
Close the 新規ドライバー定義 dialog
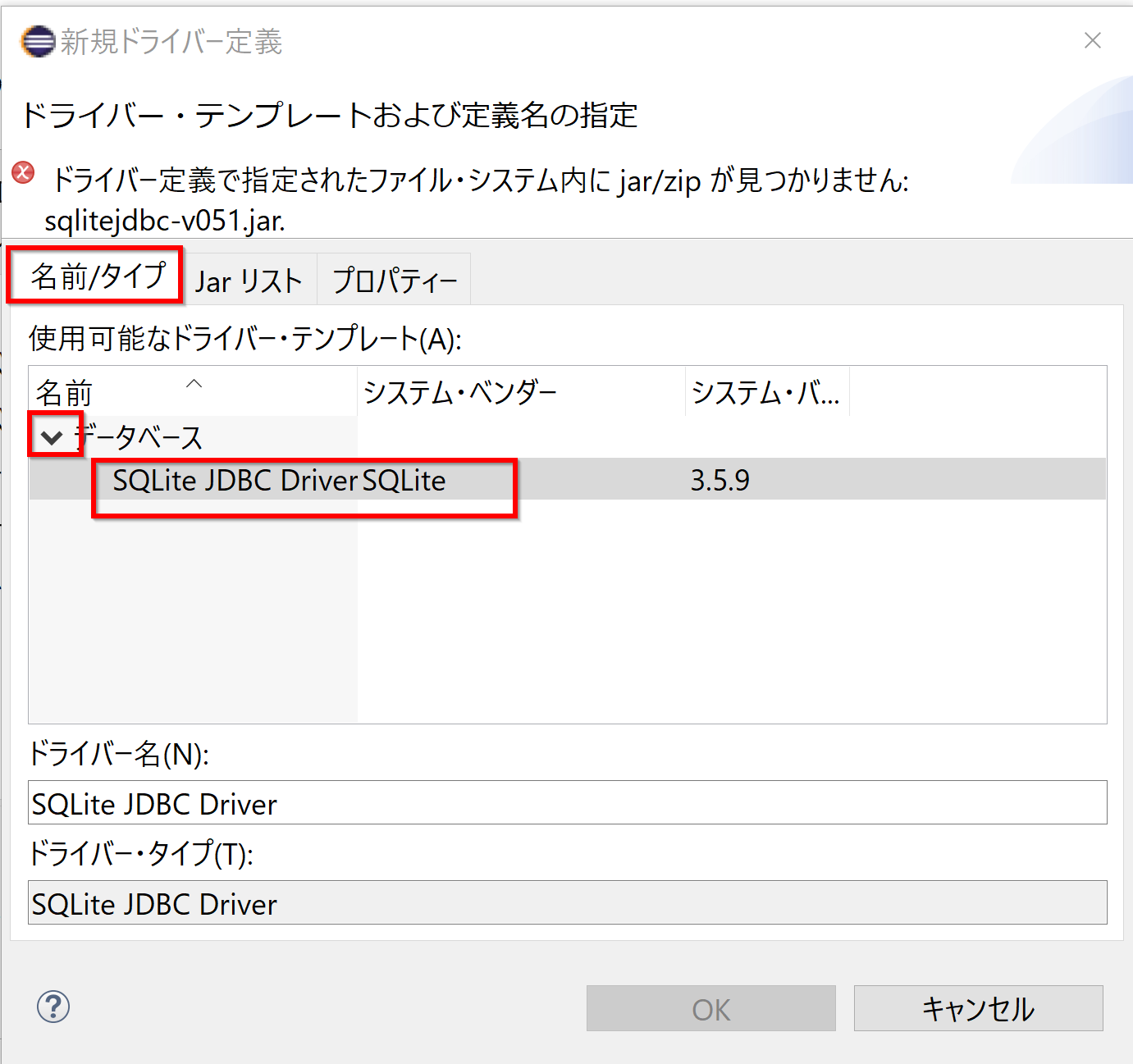1093,40
